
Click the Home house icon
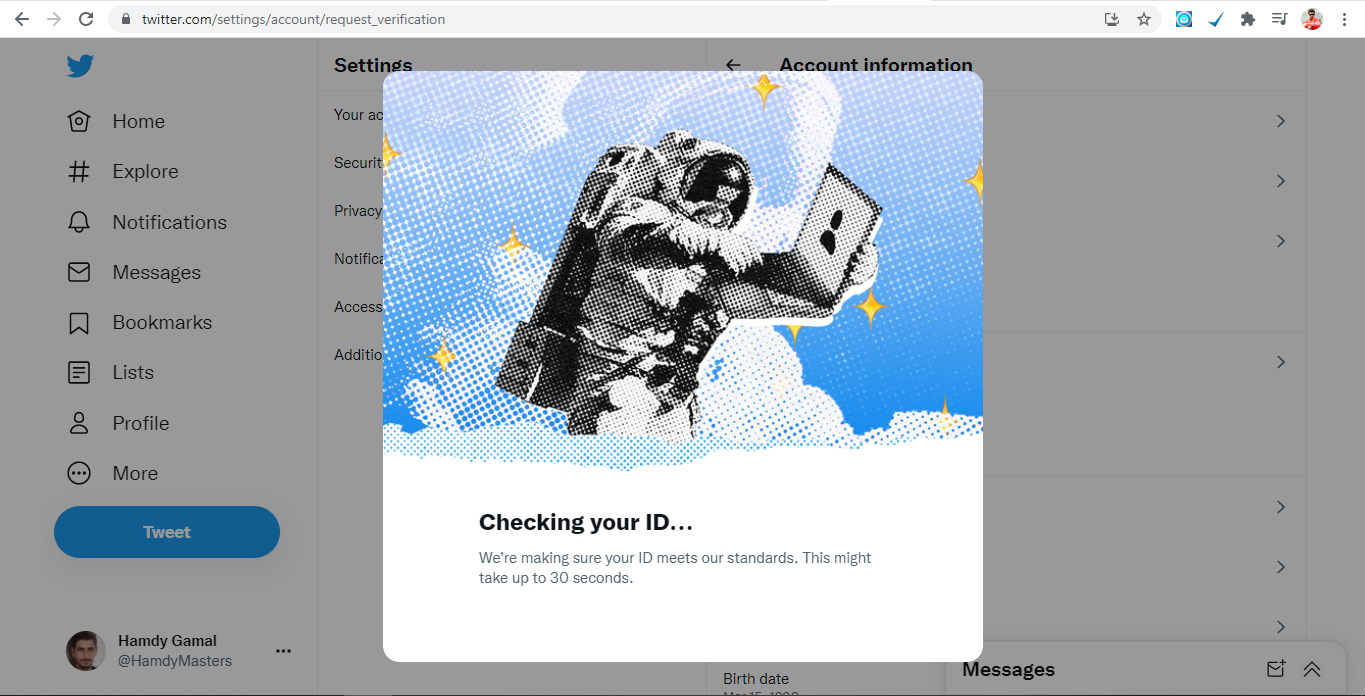coord(79,121)
